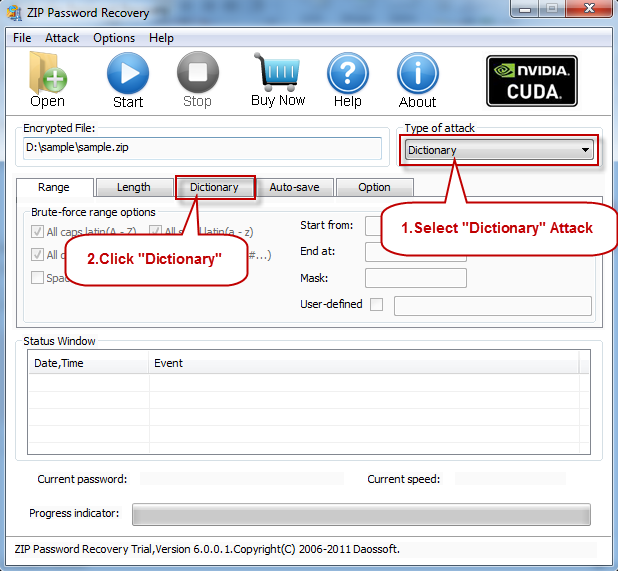Switch to the Length tab
The height and width of the screenshot is (571, 618).
point(134,187)
